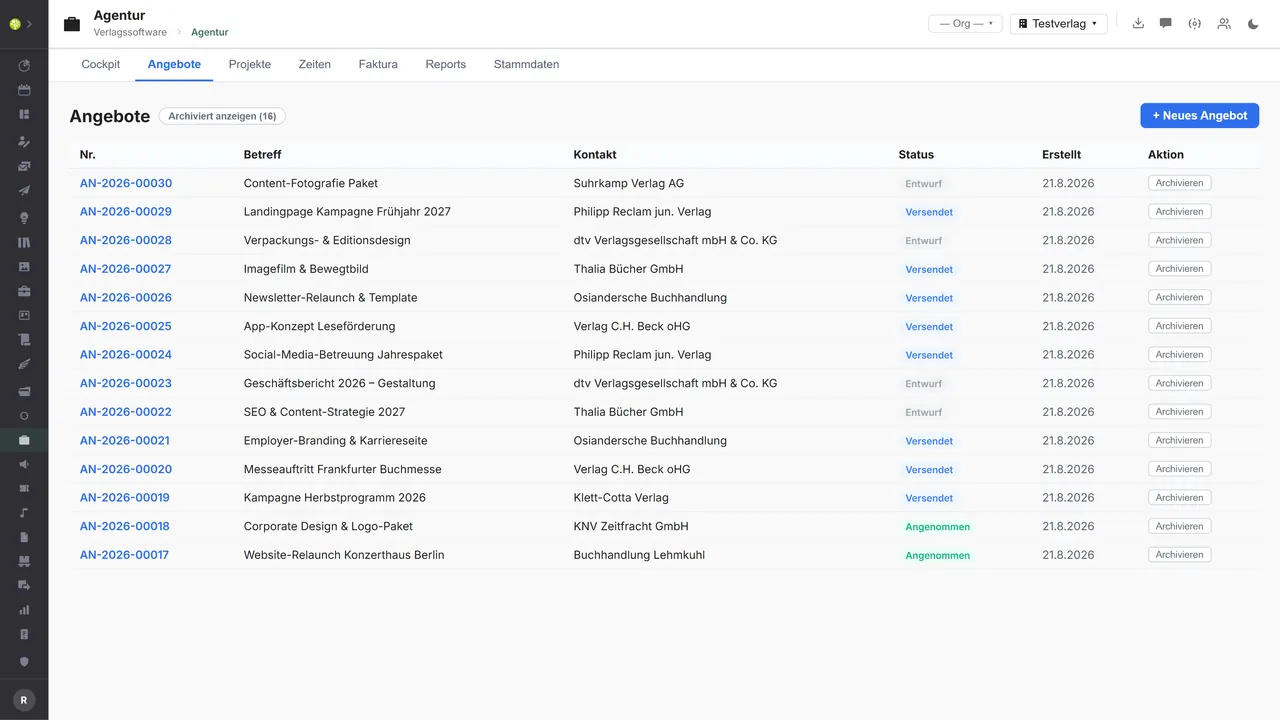Image resolution: width=1280 pixels, height=720 pixels.
Task: Select the highlighted briefcase Agentur sidebar icon
Action: tap(24, 440)
